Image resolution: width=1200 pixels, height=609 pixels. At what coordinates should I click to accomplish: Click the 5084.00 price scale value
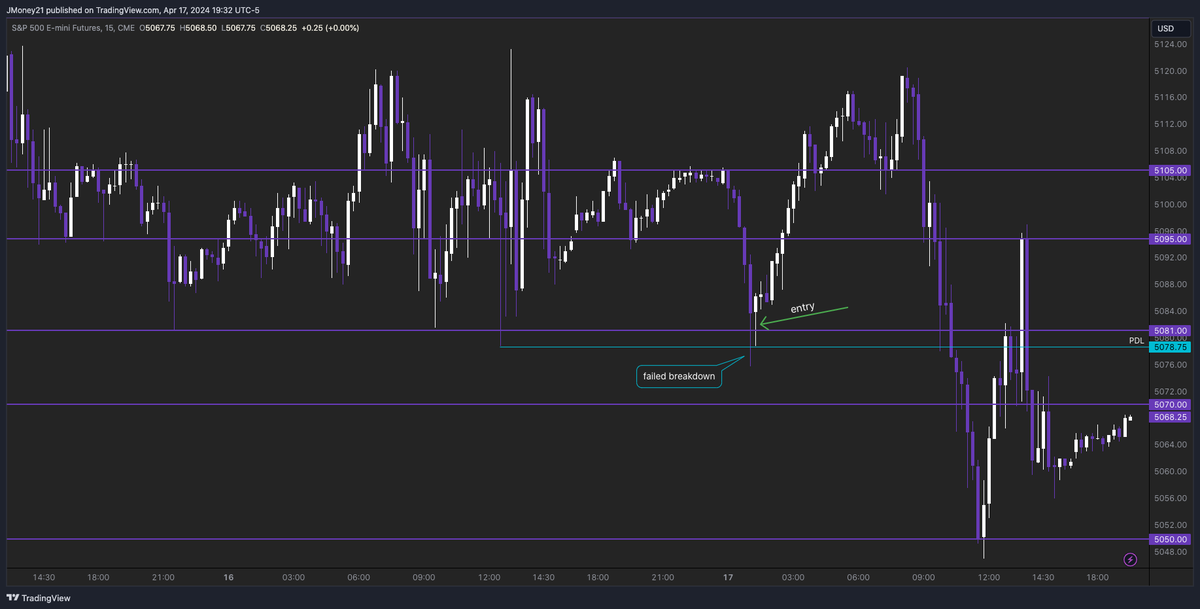click(1169, 311)
